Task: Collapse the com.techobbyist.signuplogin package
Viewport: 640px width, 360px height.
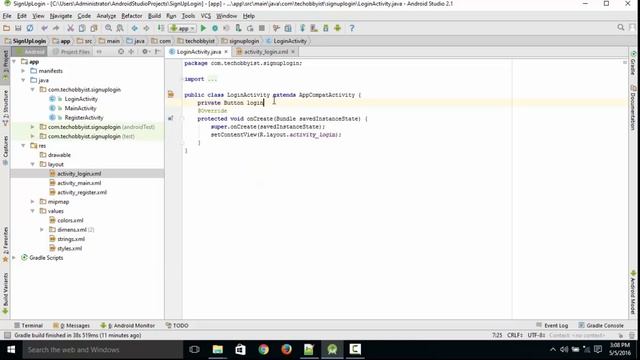Action: click(33, 90)
